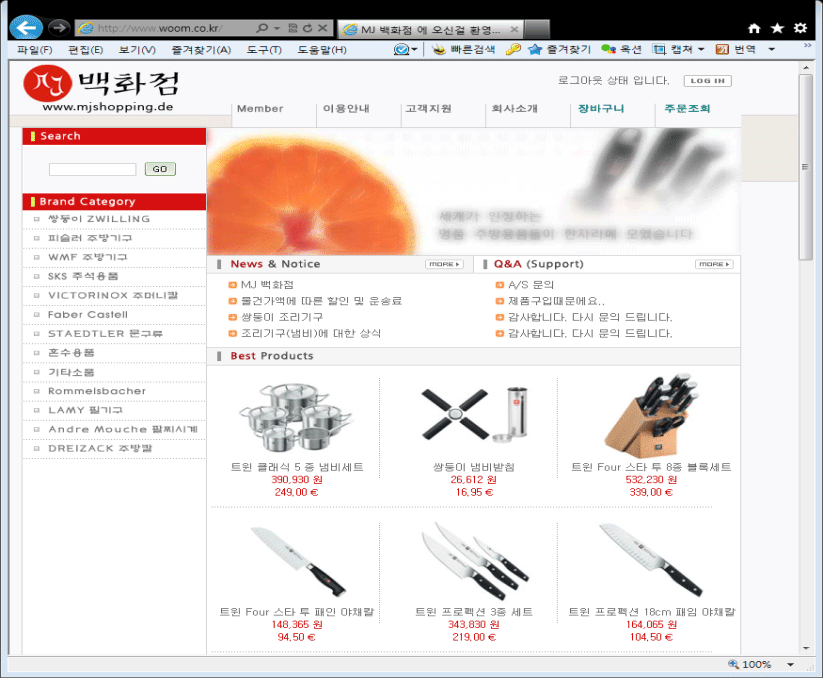Click MORE button for Q&A Support
Screen dimensions: 823x678
(x=714, y=264)
